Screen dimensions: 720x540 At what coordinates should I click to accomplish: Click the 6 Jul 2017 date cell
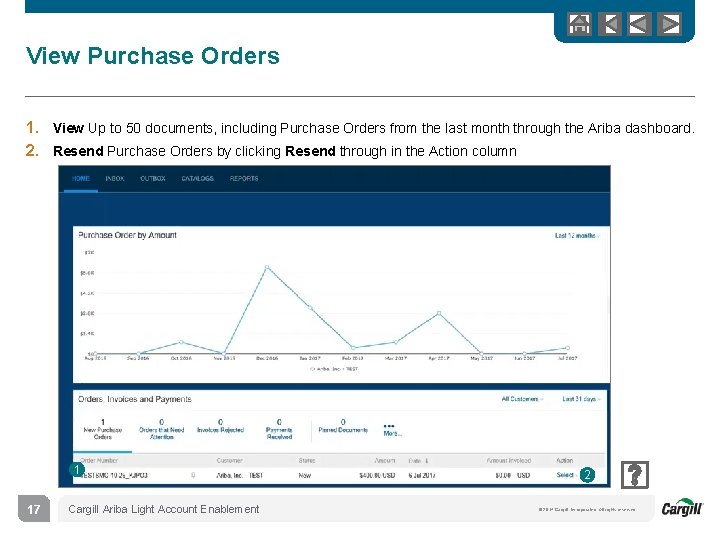pyautogui.click(x=422, y=475)
